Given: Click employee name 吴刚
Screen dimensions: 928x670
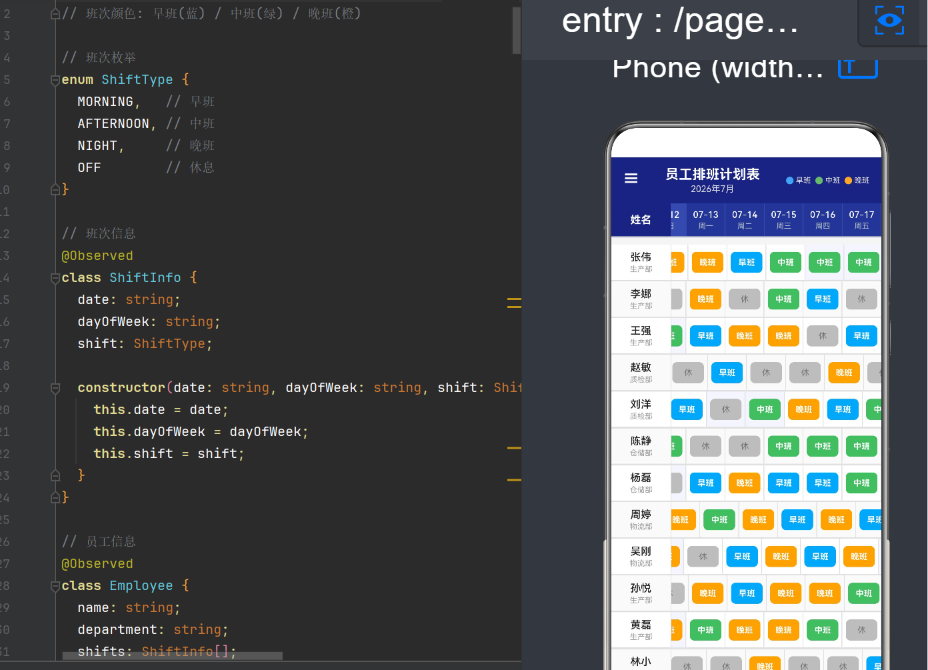Looking at the screenshot, I should 640,551.
